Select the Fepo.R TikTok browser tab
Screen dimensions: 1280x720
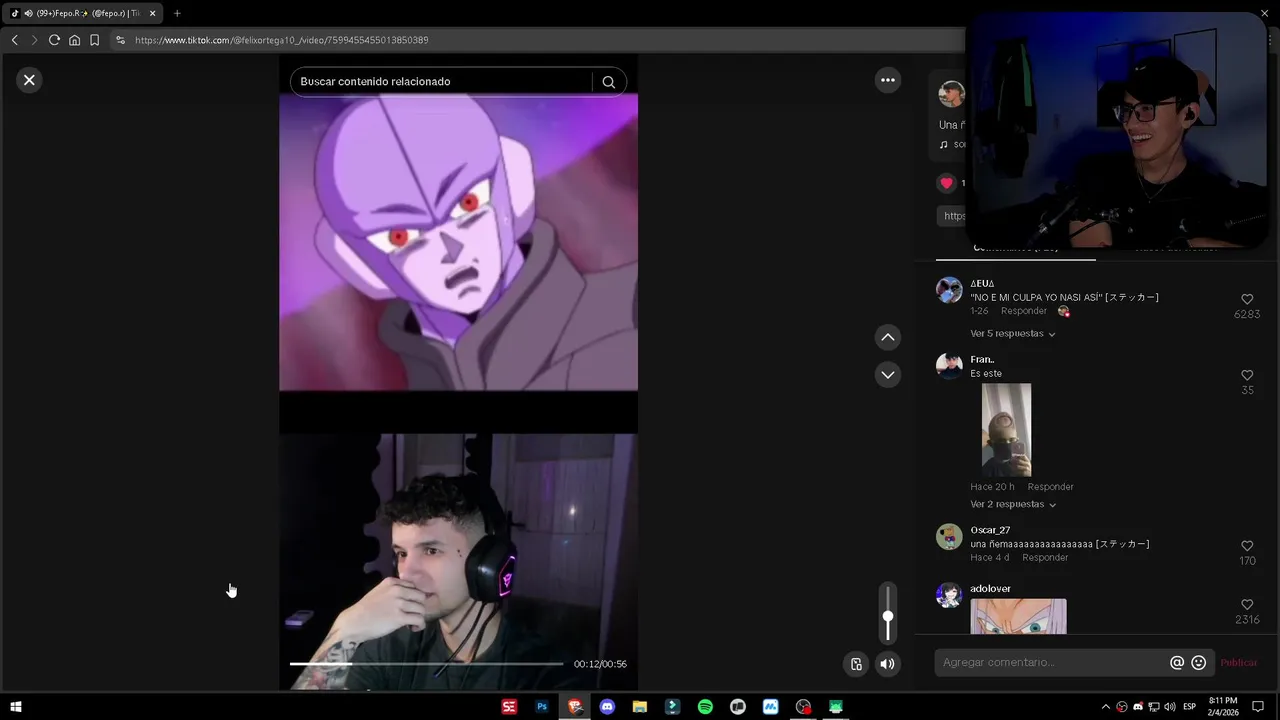(80, 13)
